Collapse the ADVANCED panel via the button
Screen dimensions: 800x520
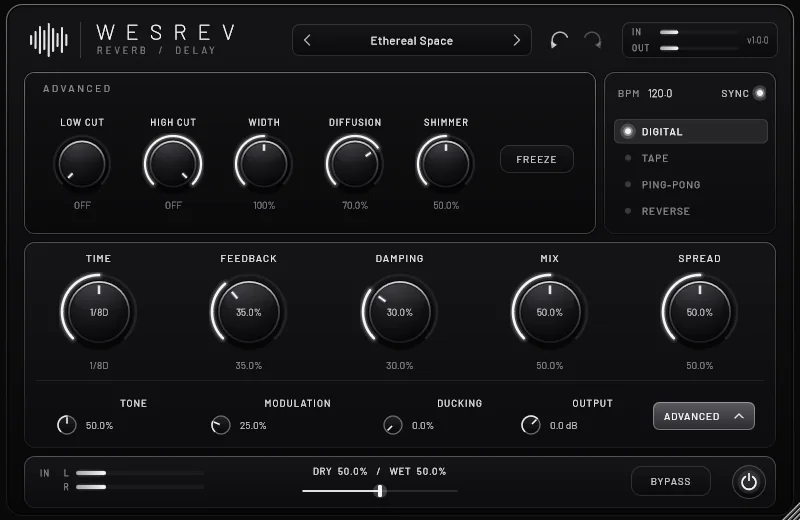[704, 416]
